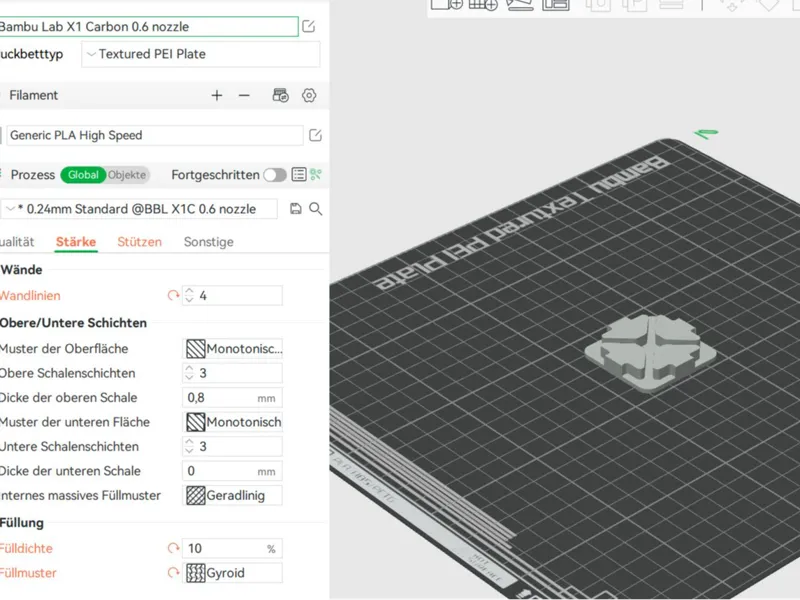Click the Dicke der unteren Schale field
800x600 pixels.
233,471
